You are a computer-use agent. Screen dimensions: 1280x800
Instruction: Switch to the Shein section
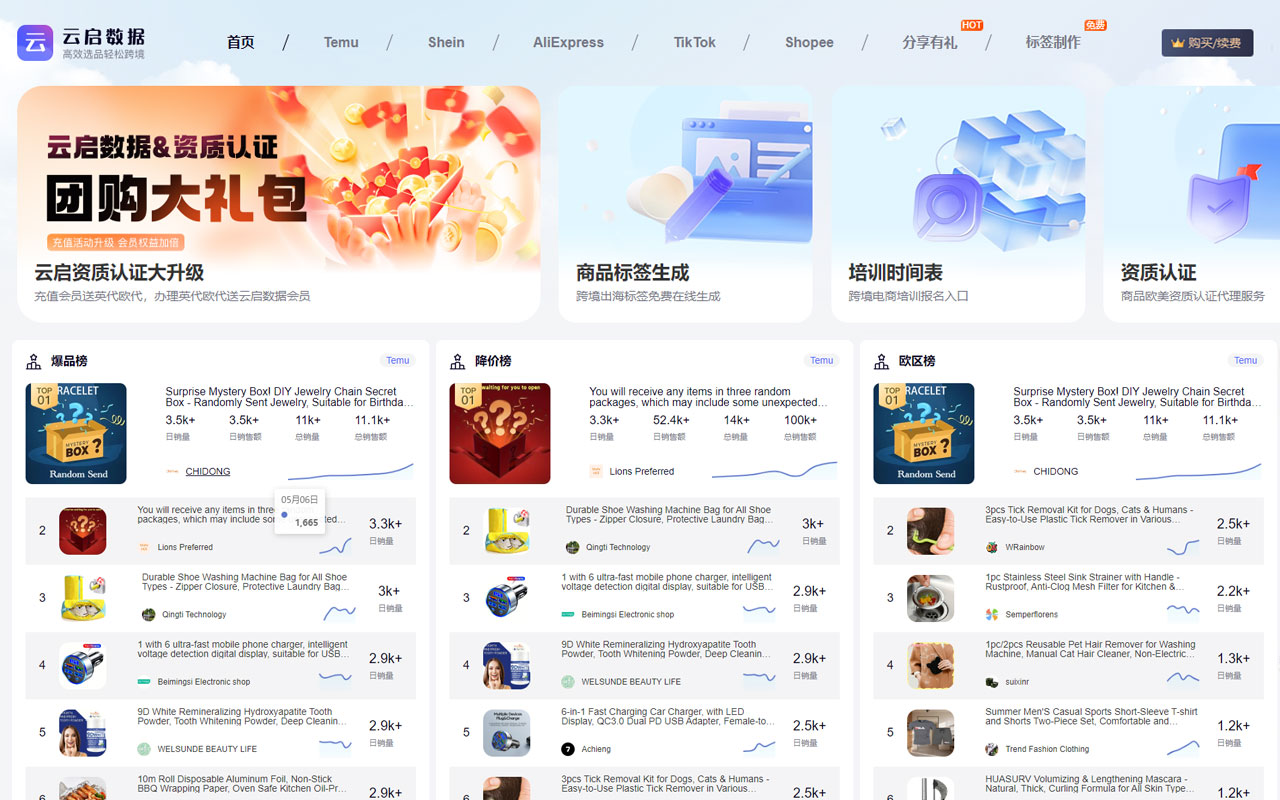446,42
